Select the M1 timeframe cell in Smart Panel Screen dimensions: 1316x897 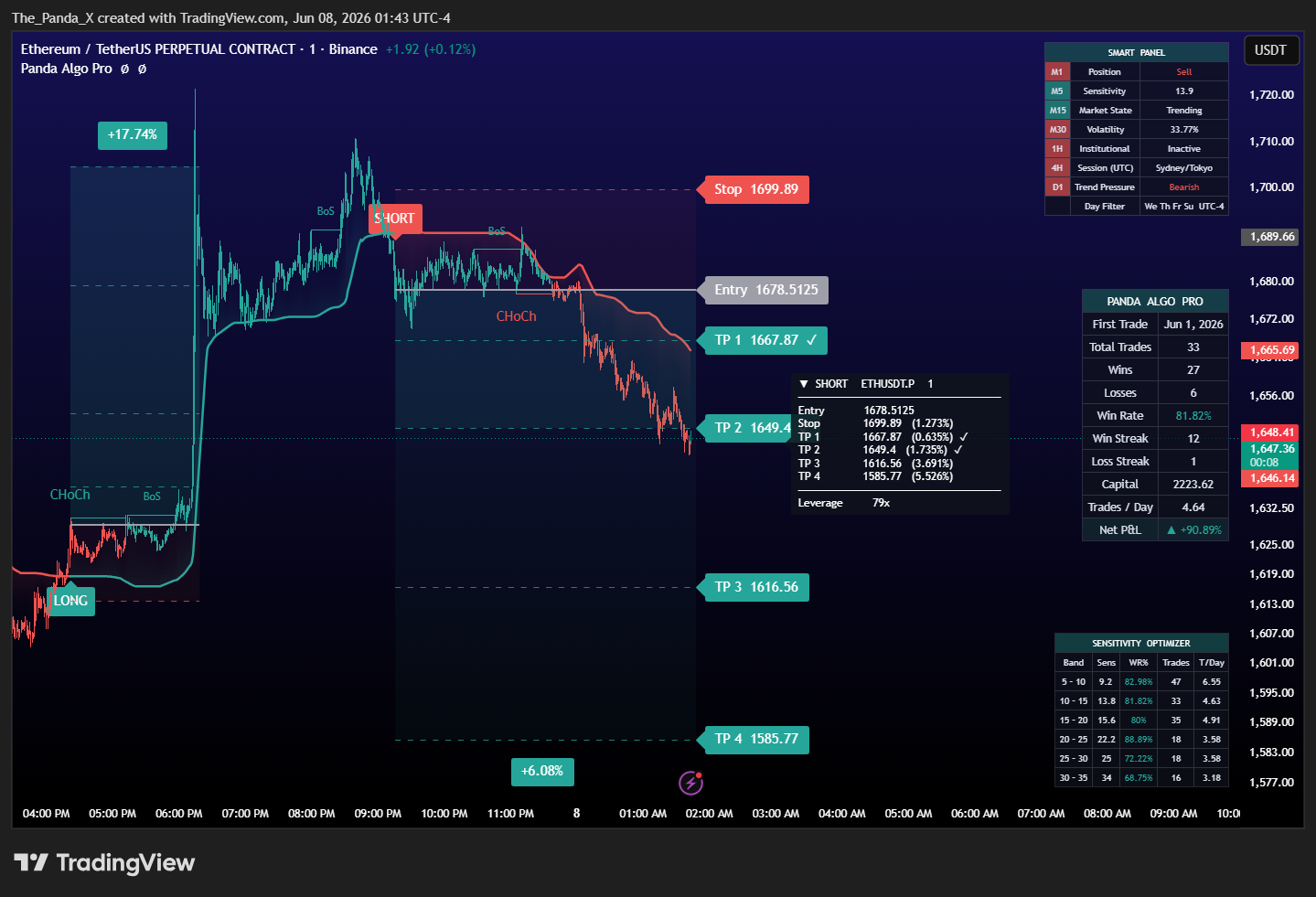pos(1057,71)
